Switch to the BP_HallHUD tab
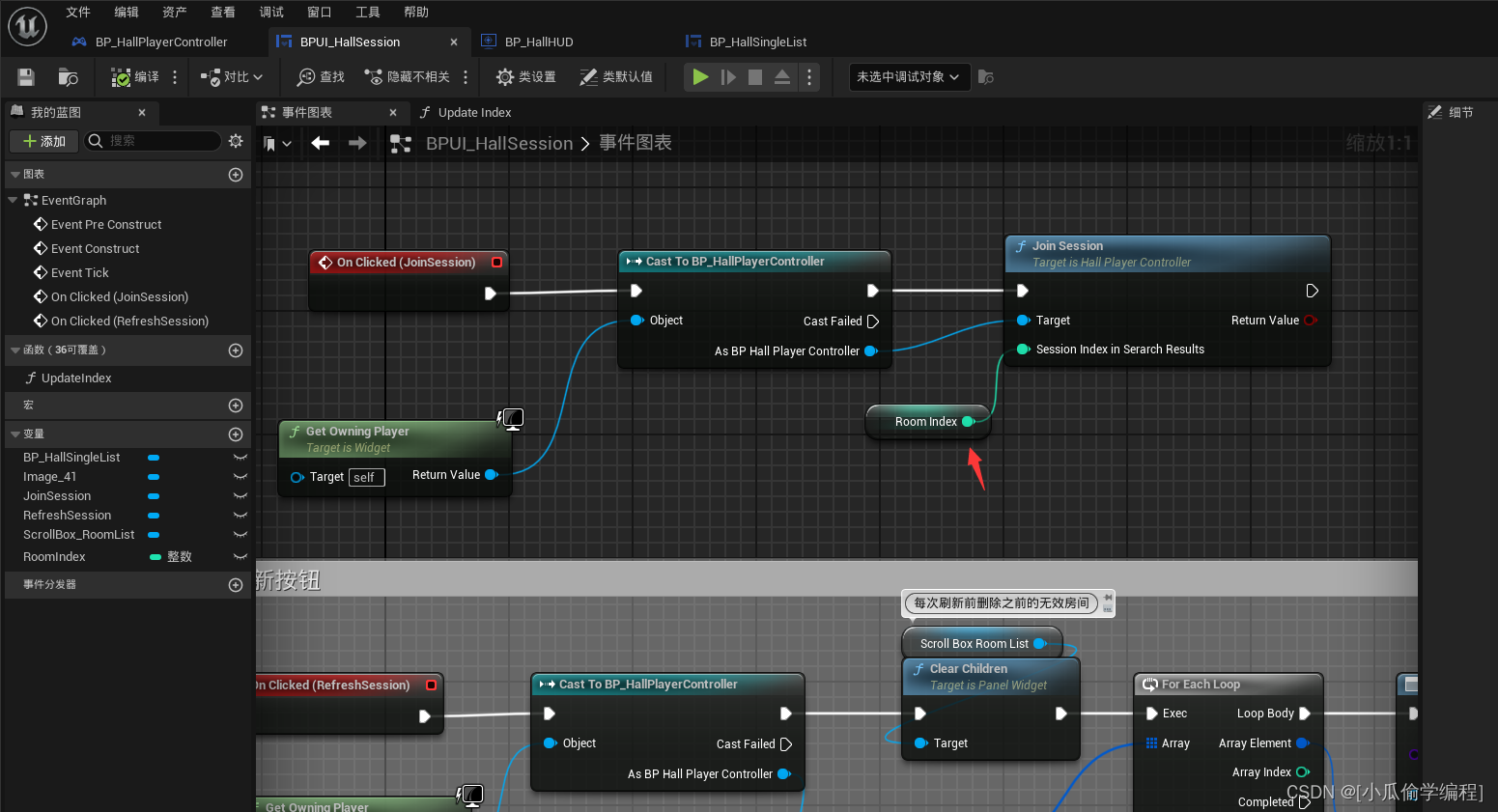Image resolution: width=1498 pixels, height=812 pixels. coord(538,42)
